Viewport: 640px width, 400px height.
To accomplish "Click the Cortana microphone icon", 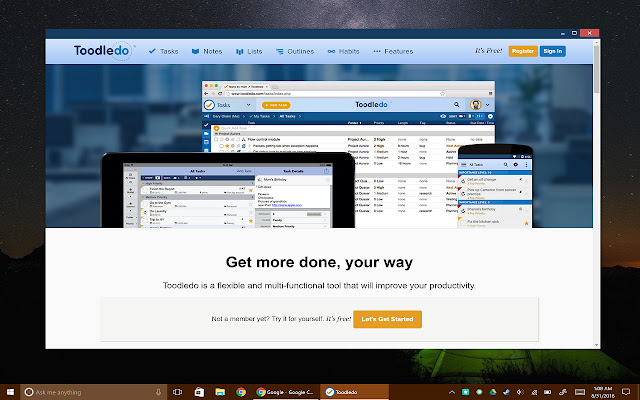I will [158, 392].
